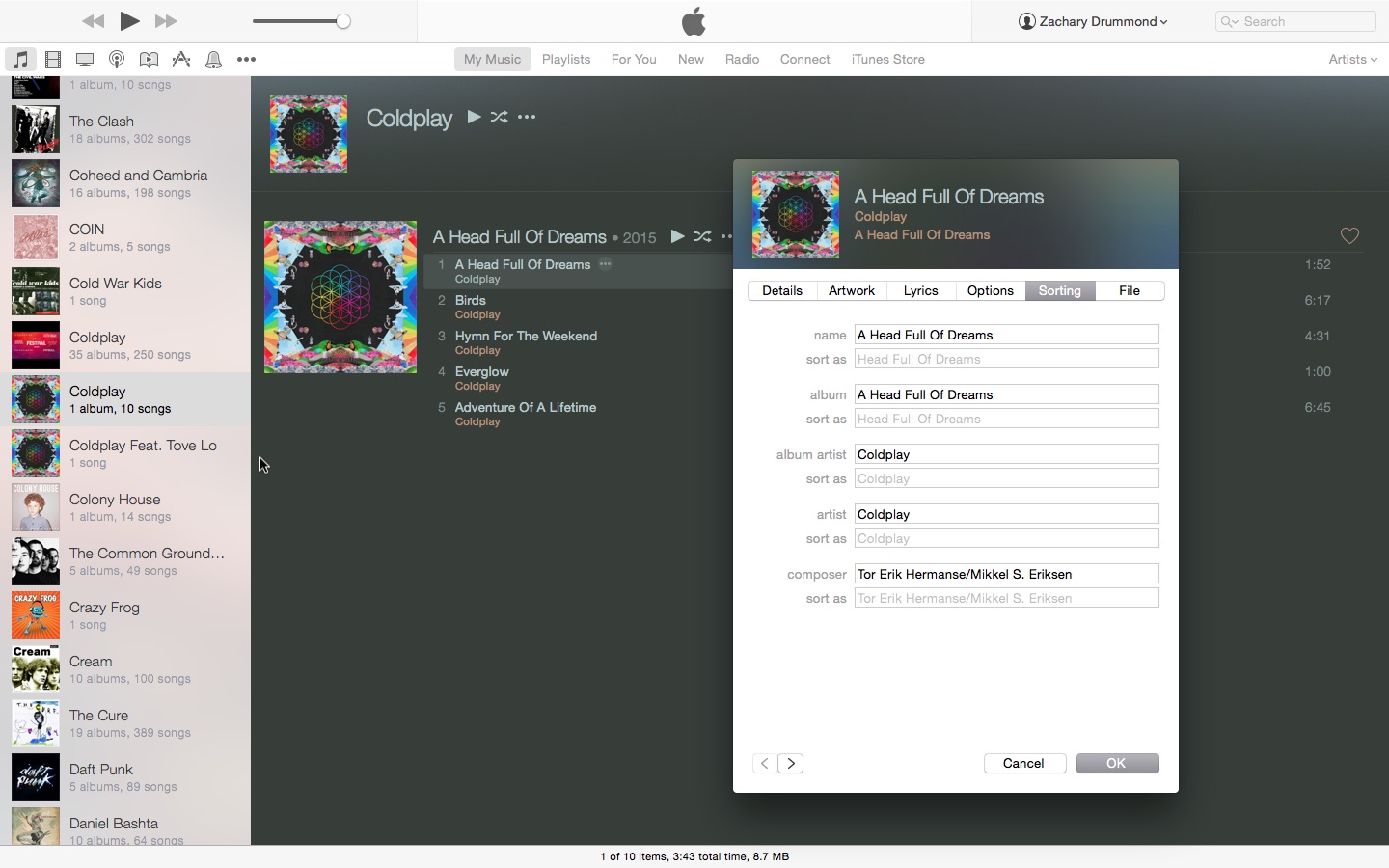Play the A Head Full Of Dreams album

(x=677, y=236)
